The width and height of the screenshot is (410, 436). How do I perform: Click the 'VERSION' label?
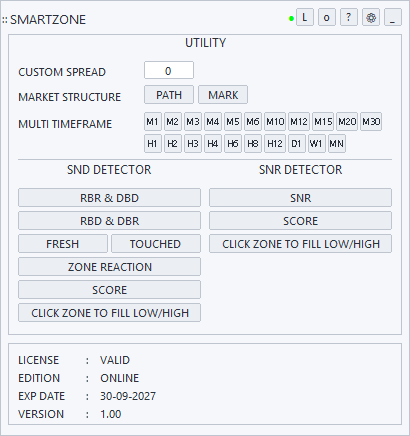click(x=41, y=414)
